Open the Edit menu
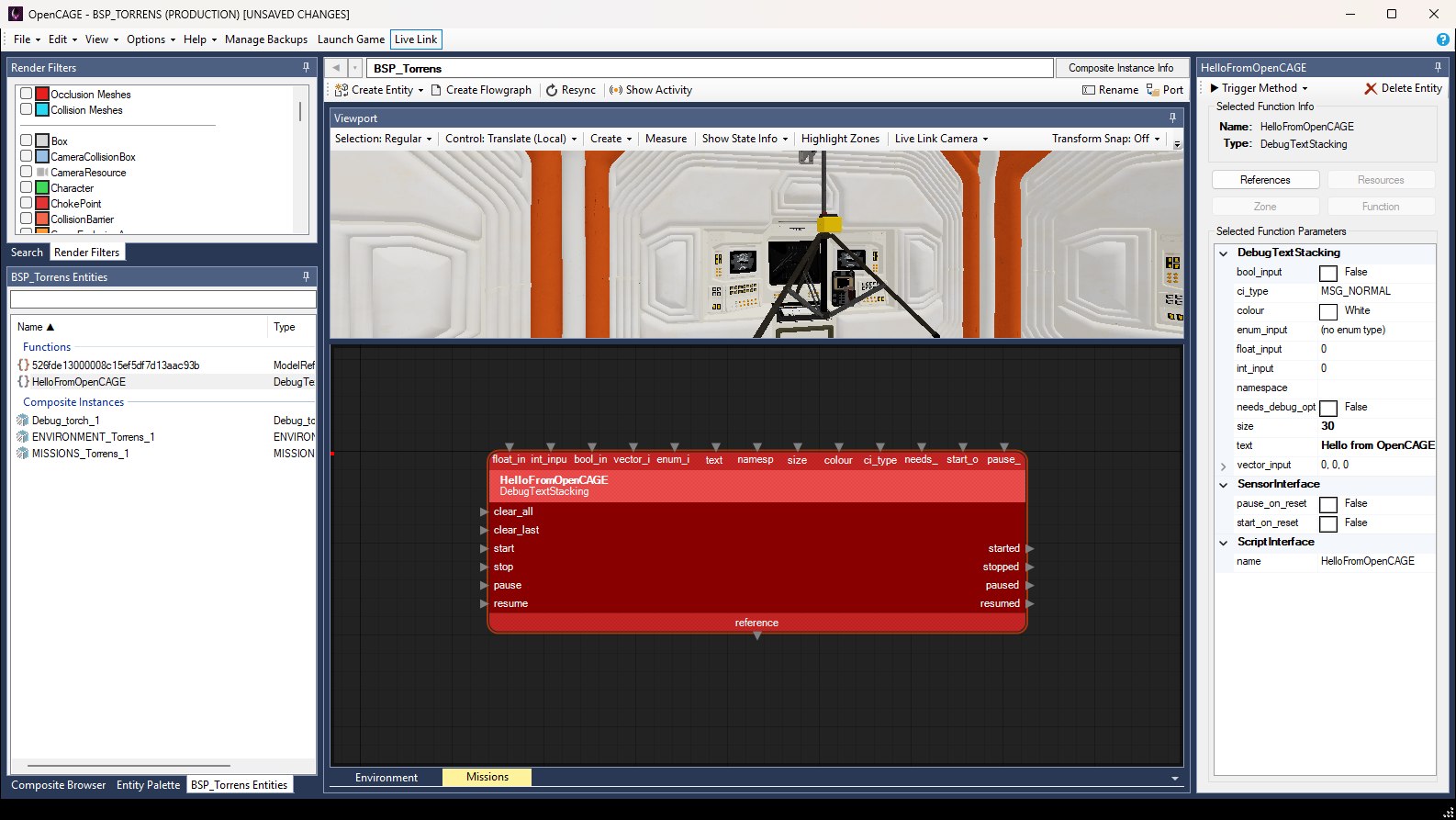 pyautogui.click(x=62, y=39)
